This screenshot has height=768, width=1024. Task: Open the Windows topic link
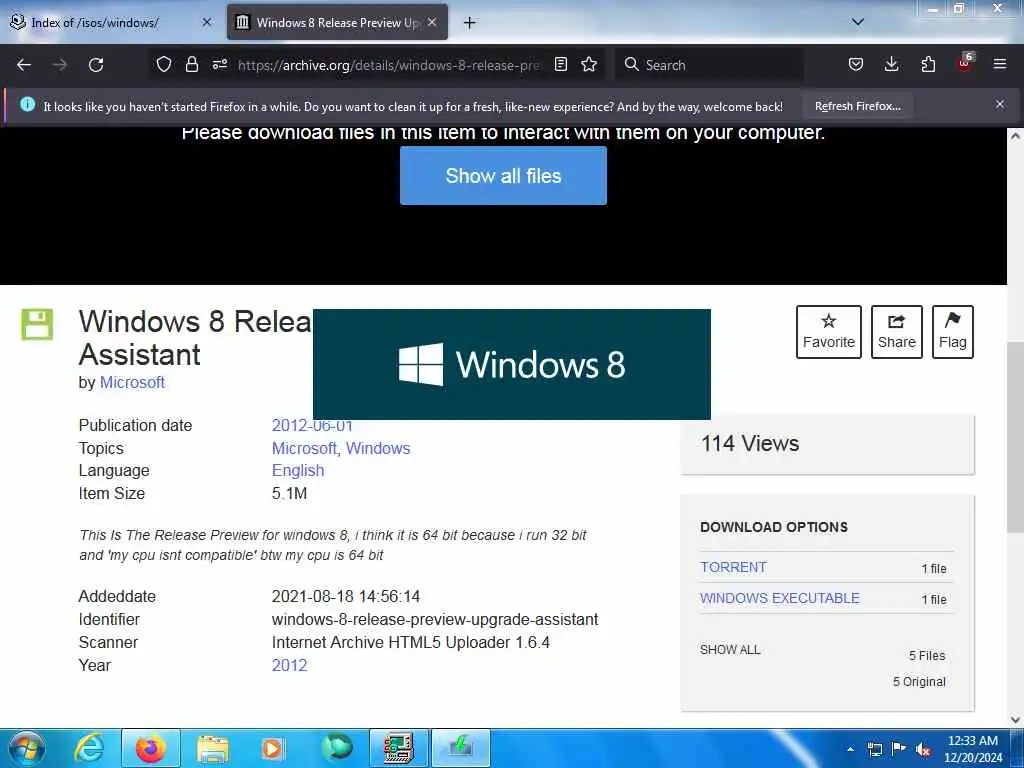click(x=378, y=449)
